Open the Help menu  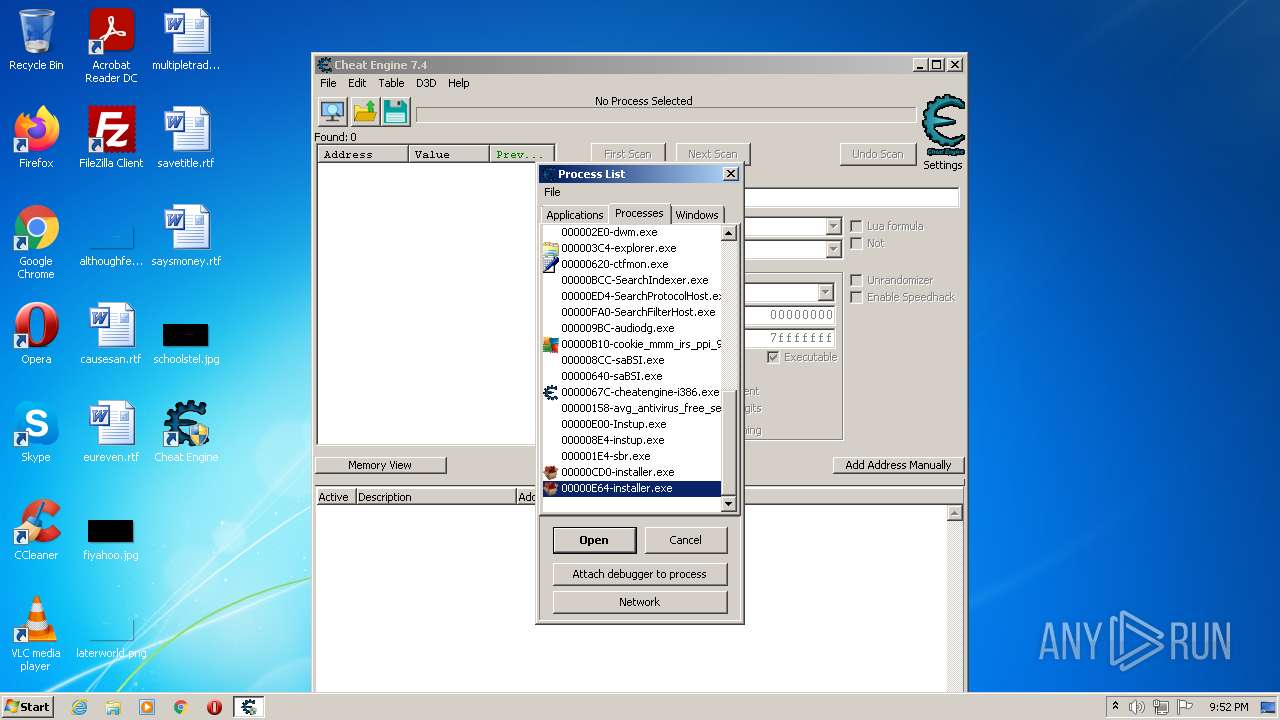click(x=458, y=83)
